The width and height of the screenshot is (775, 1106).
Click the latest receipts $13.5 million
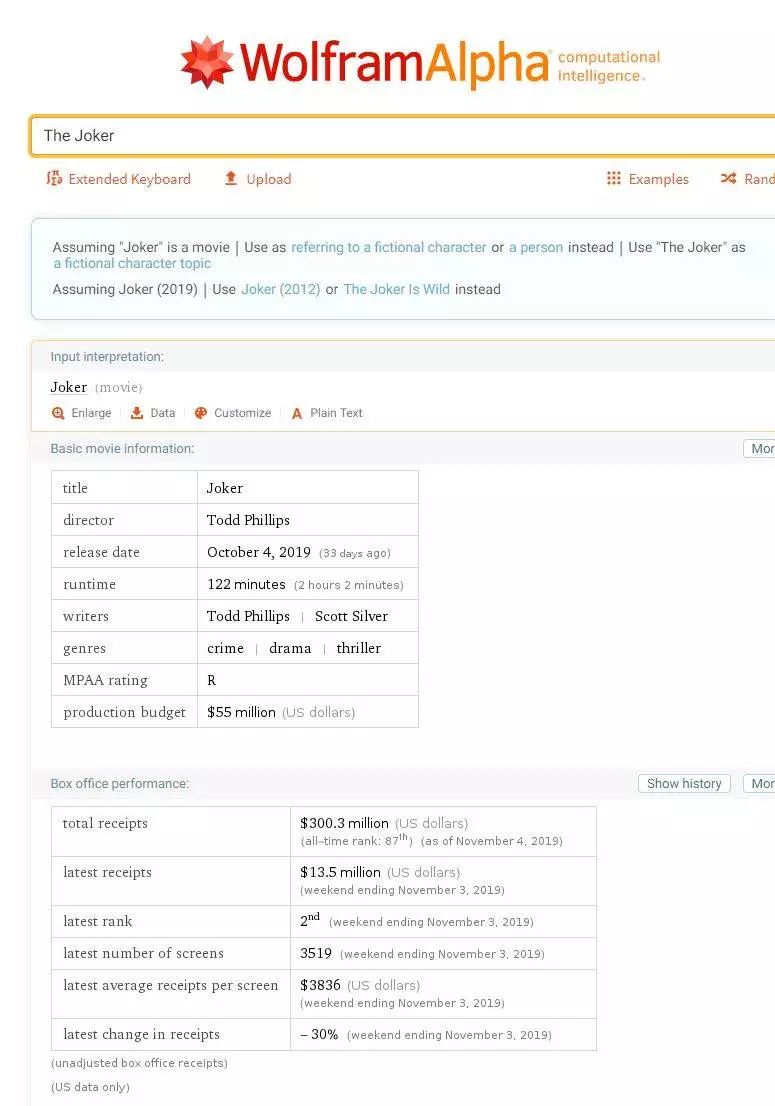click(340, 872)
